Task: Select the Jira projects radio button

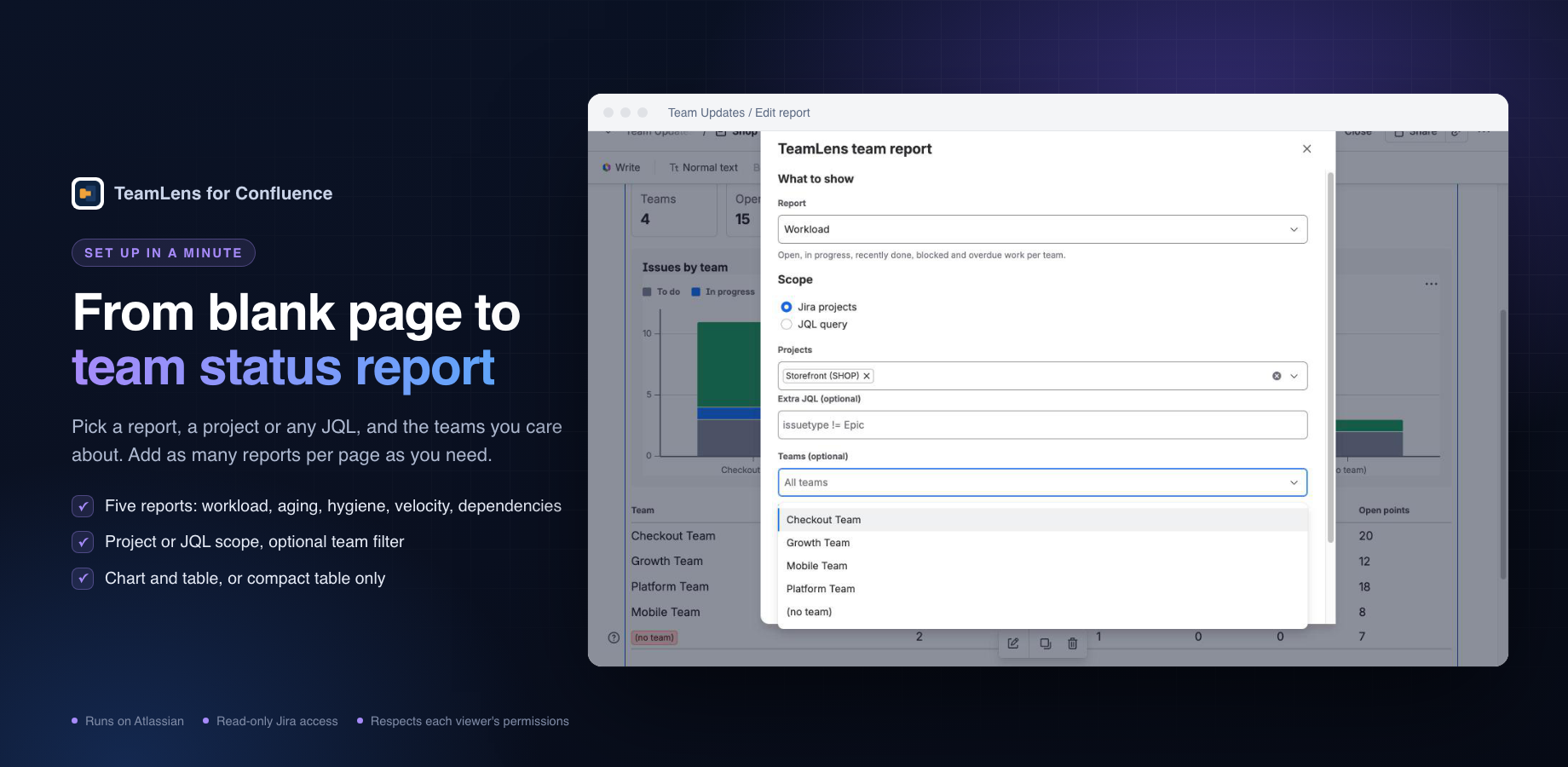Action: click(x=786, y=307)
